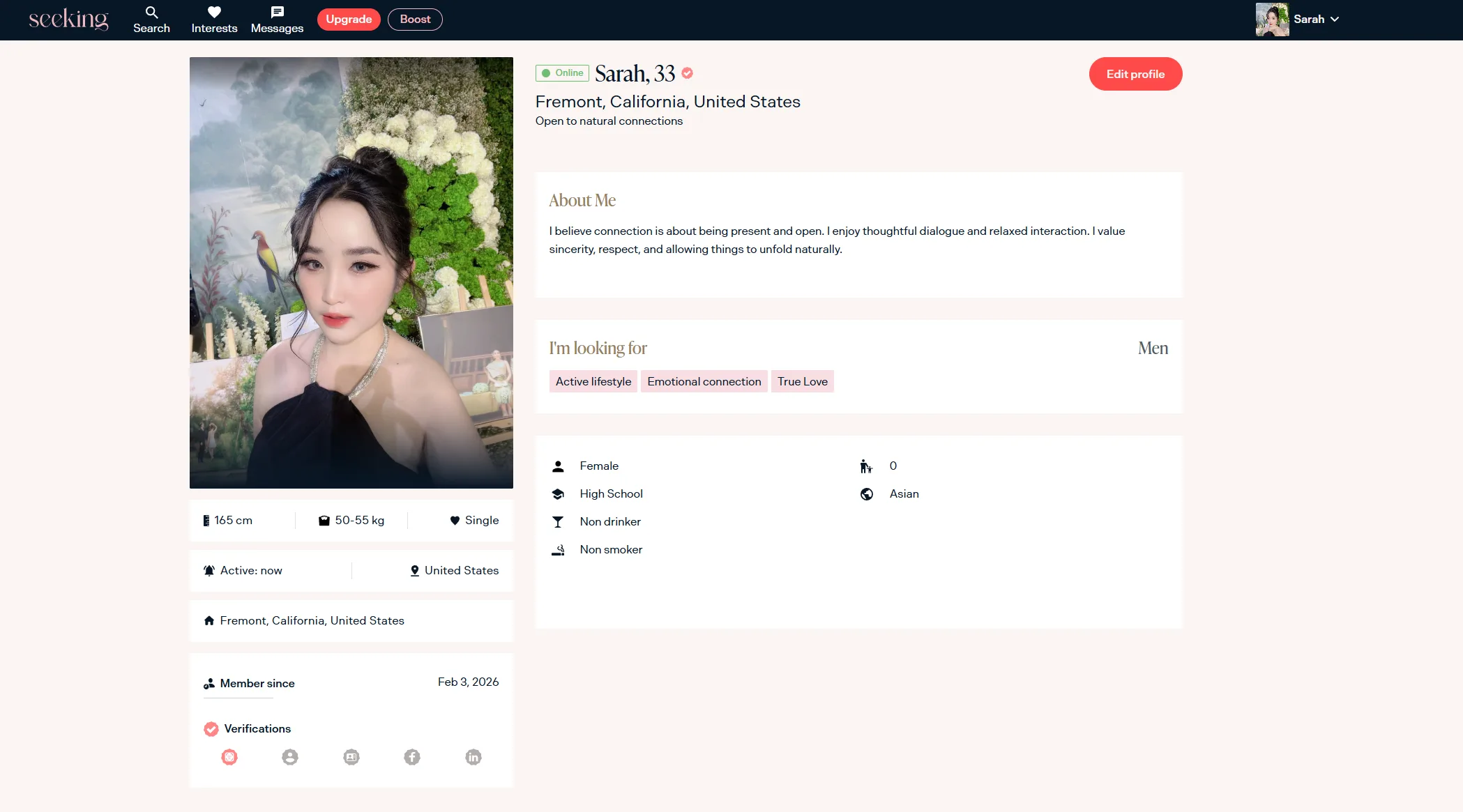Click the LinkedIn verification badge

click(x=473, y=757)
